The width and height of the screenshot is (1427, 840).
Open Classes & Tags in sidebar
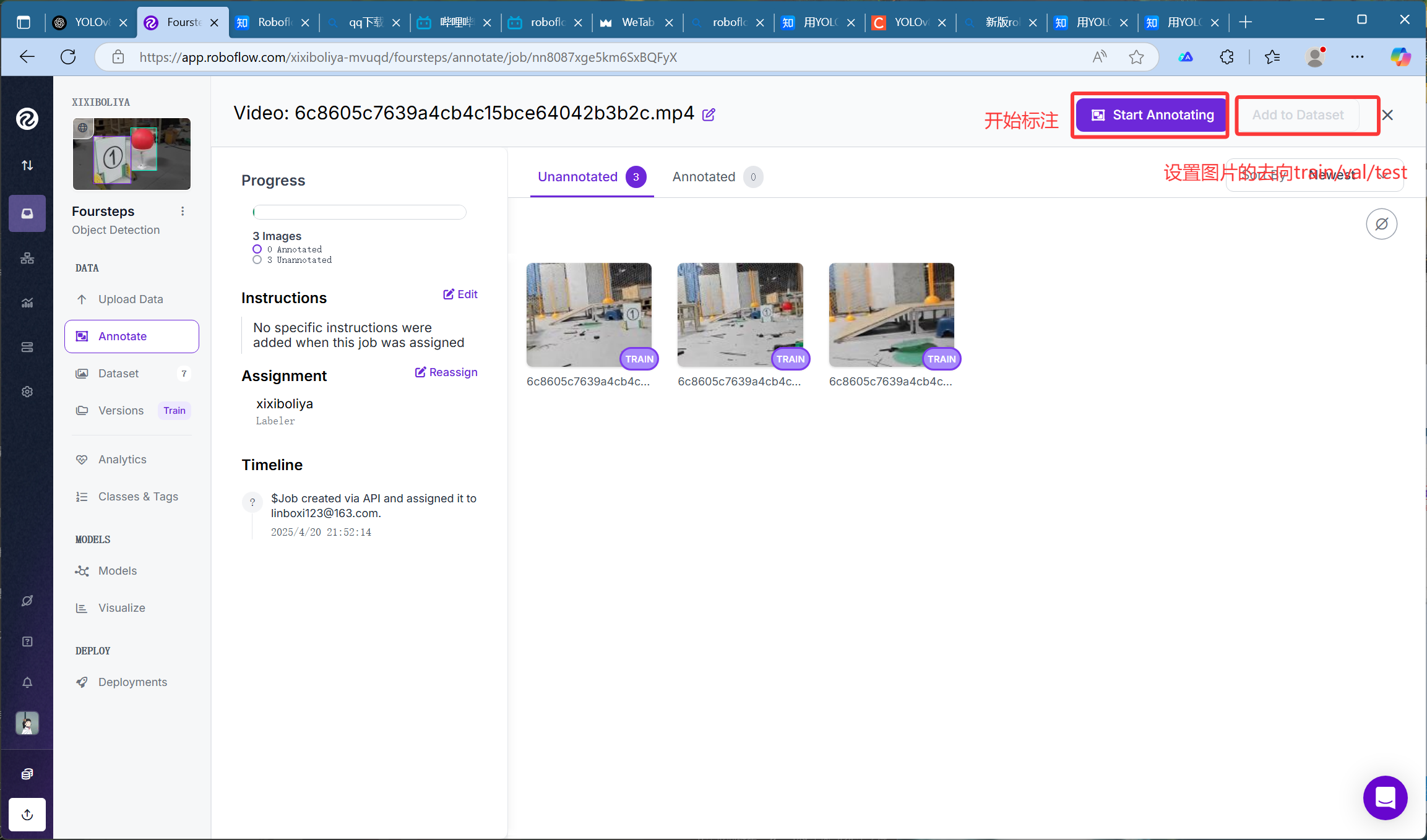coord(137,497)
